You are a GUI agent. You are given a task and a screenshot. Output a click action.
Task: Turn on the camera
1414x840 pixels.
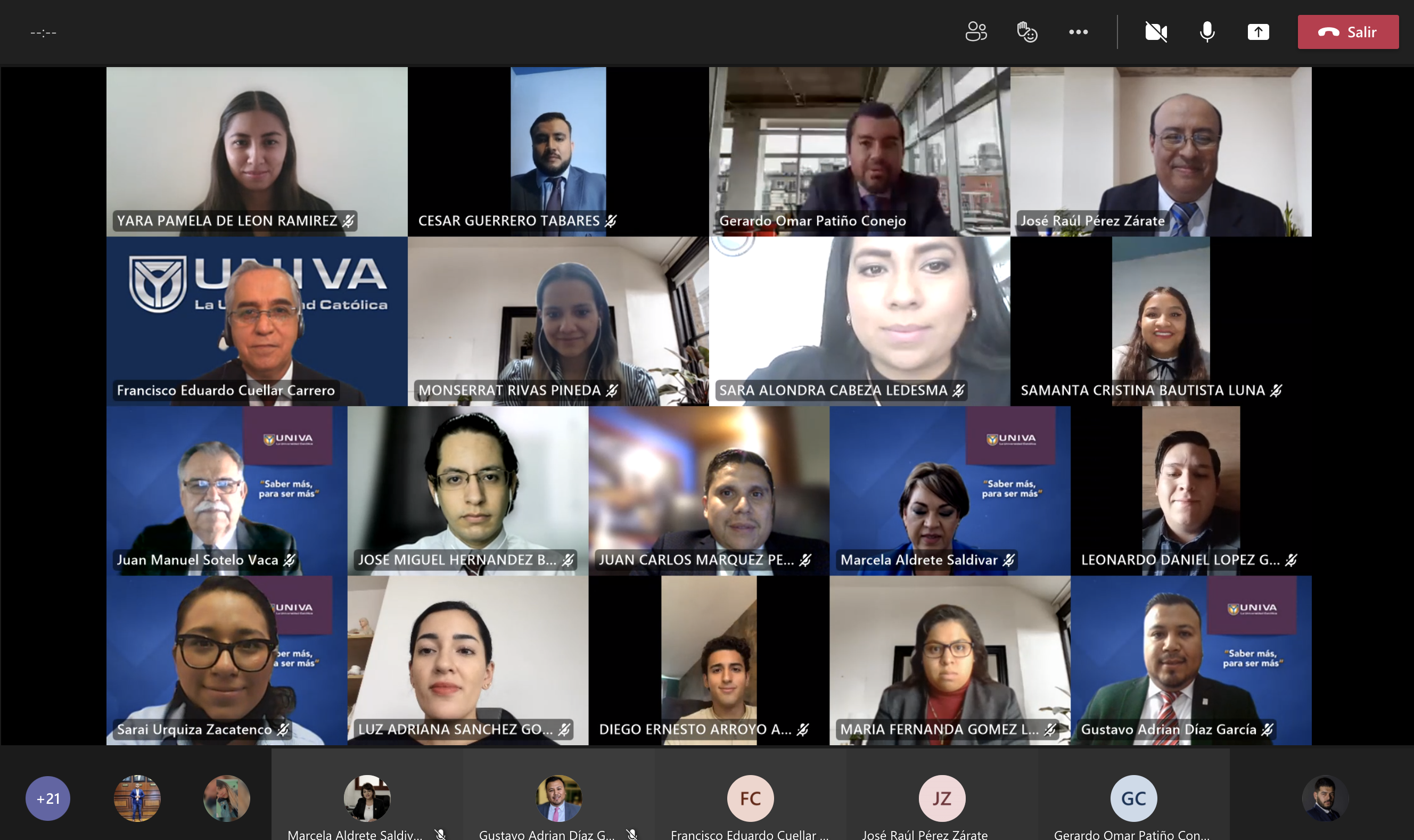[x=1156, y=32]
